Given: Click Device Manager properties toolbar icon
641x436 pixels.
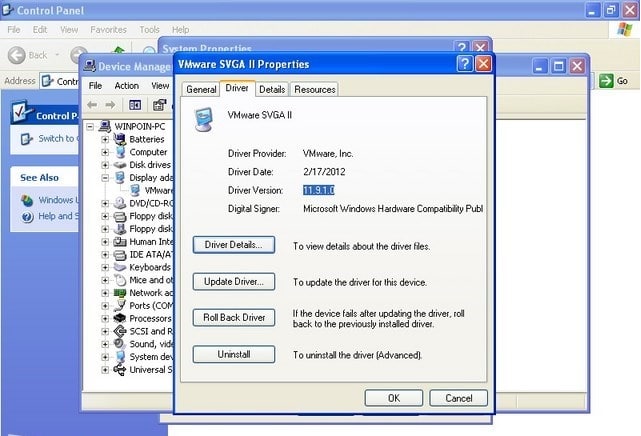Looking at the screenshot, I should (x=159, y=105).
